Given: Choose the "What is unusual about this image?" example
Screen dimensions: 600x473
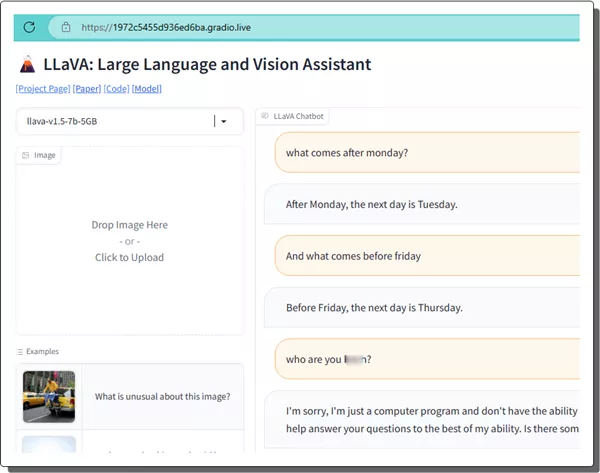Looking at the screenshot, I should click(163, 396).
